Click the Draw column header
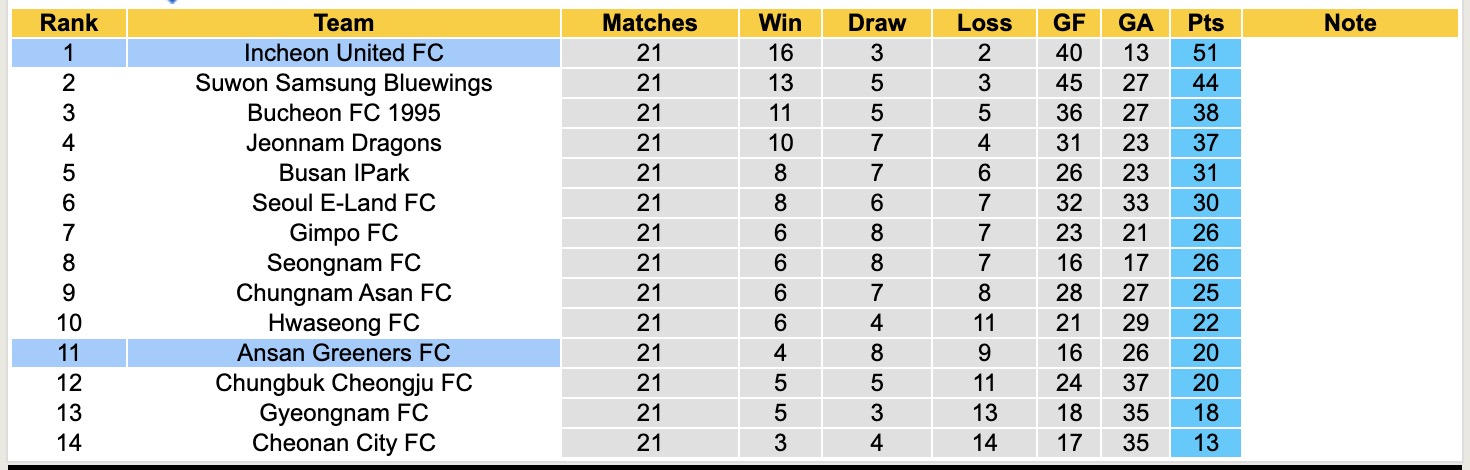The width and height of the screenshot is (1470, 470). 877,23
